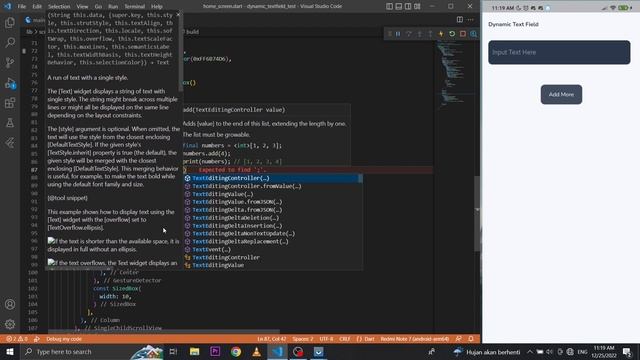The width and height of the screenshot is (640, 360).
Task: Open Google Chrome from taskbar
Action: [236, 352]
